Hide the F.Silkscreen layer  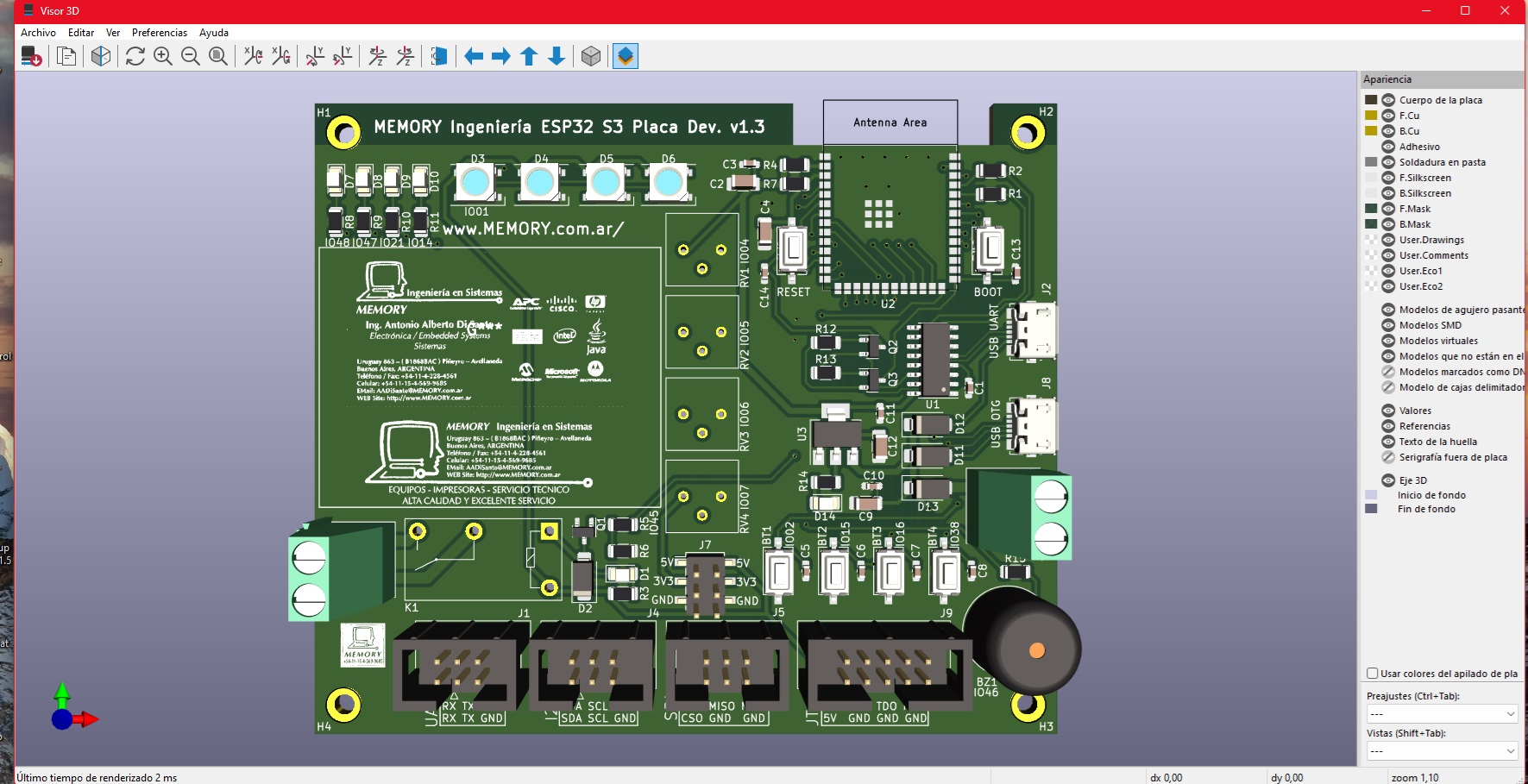pyautogui.click(x=1387, y=178)
